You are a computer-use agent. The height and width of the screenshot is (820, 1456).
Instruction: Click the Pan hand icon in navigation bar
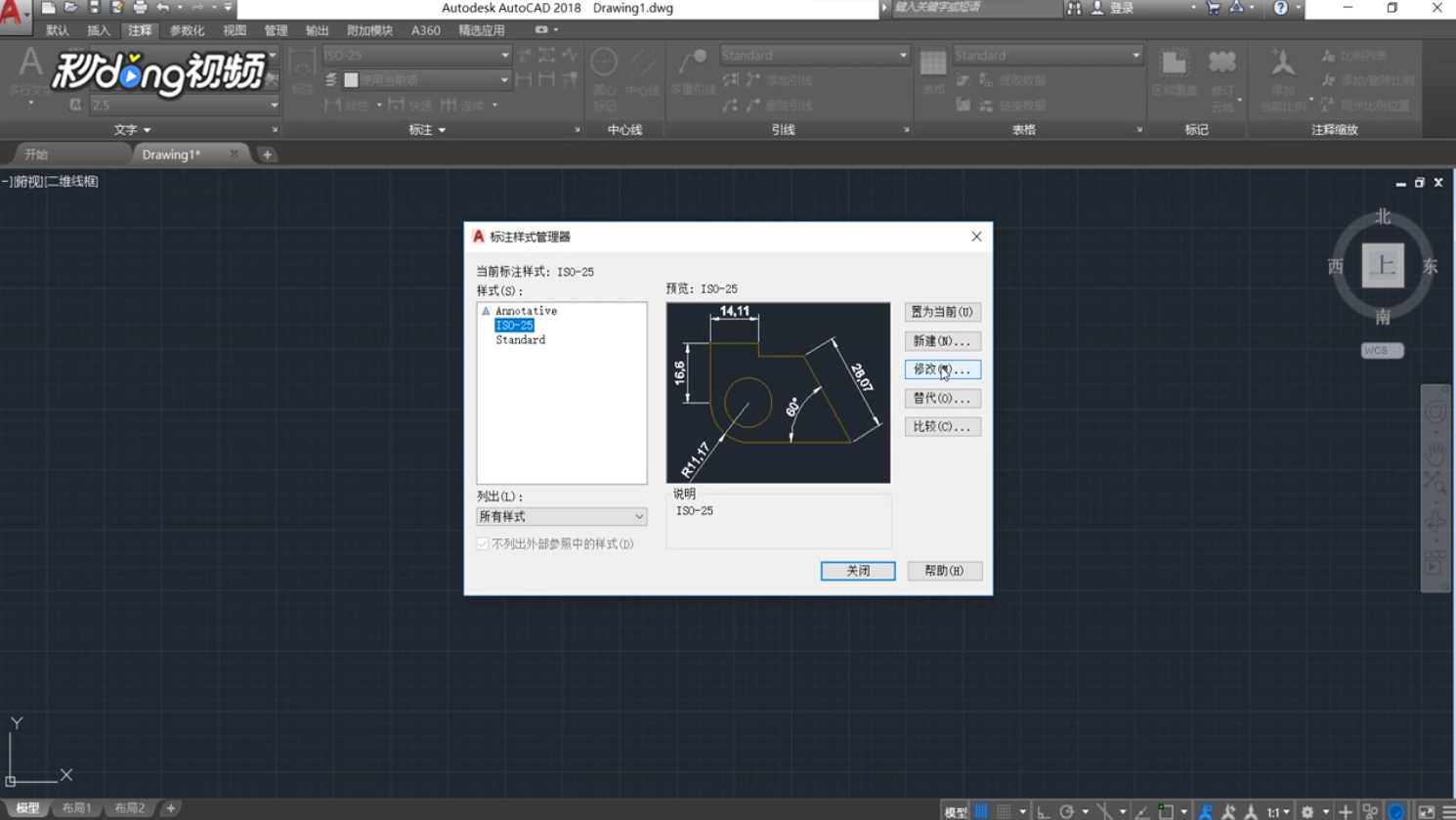(1435, 453)
